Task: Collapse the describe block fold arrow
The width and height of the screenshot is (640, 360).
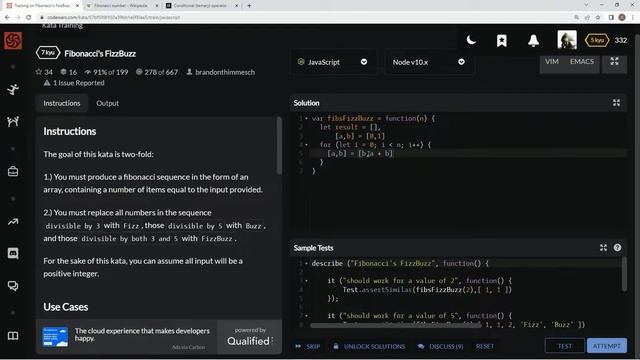Action: (307, 263)
